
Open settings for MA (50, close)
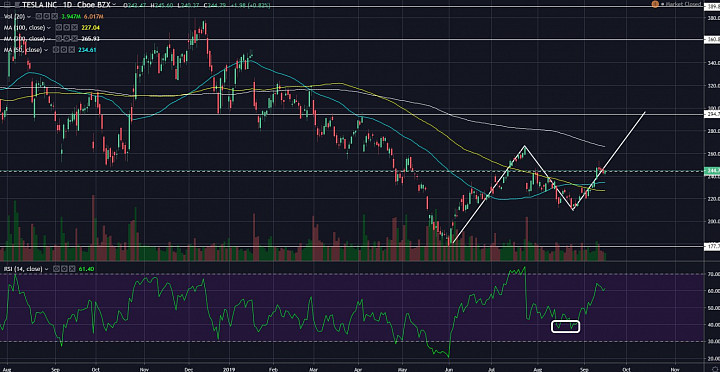pyautogui.click(x=64, y=50)
